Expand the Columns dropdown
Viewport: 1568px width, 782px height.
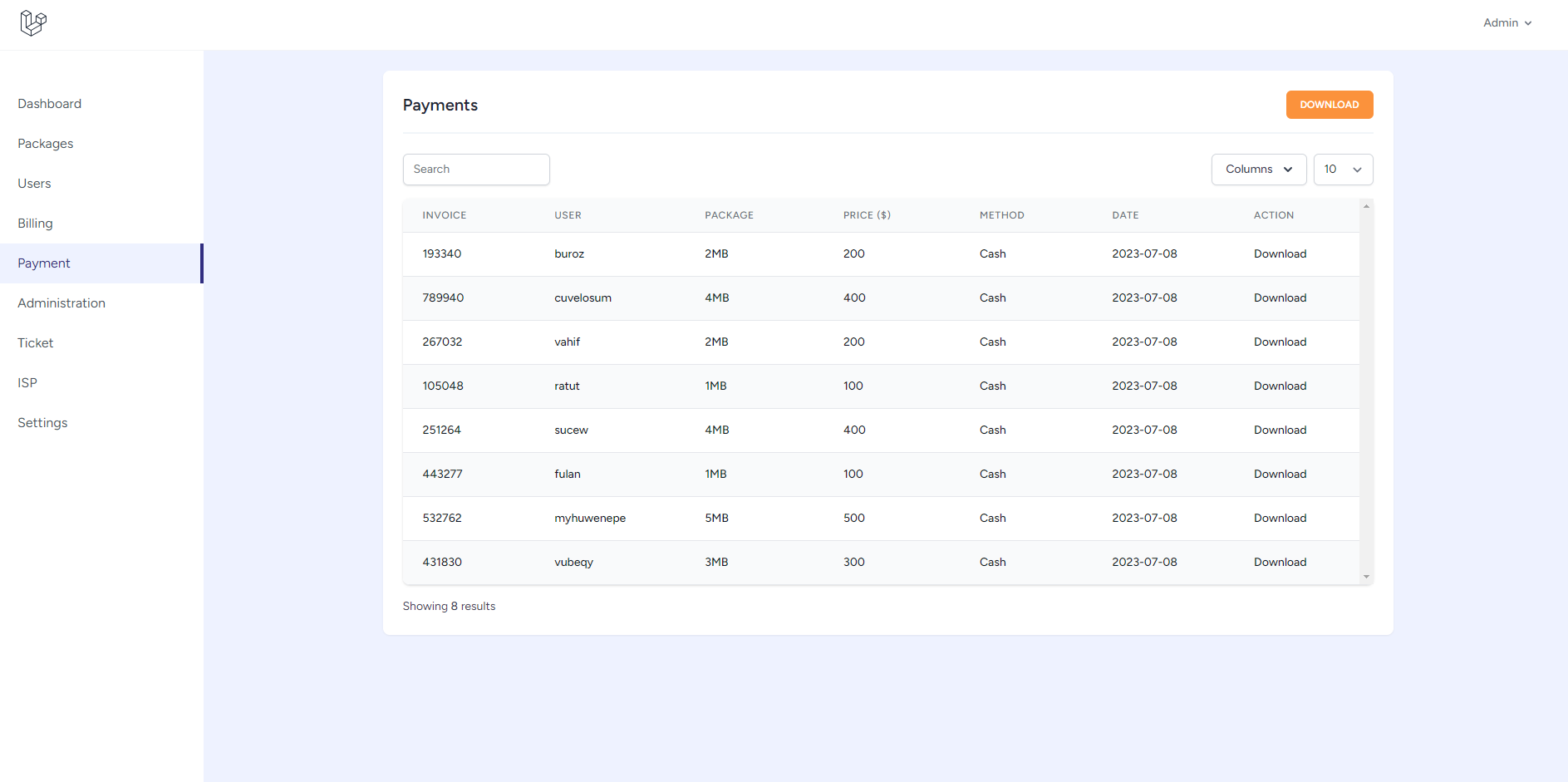1258,169
